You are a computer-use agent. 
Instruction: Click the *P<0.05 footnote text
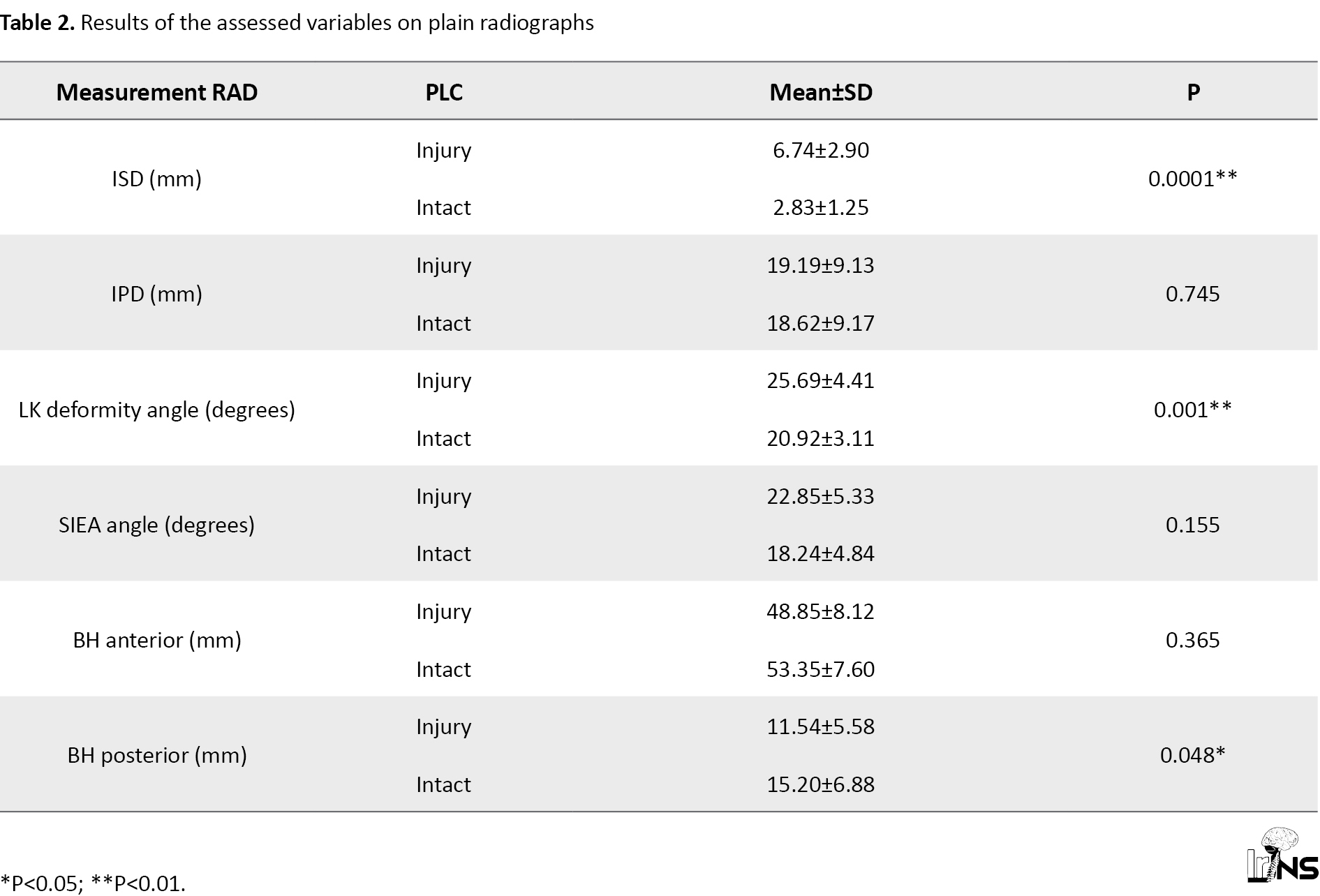41,883
